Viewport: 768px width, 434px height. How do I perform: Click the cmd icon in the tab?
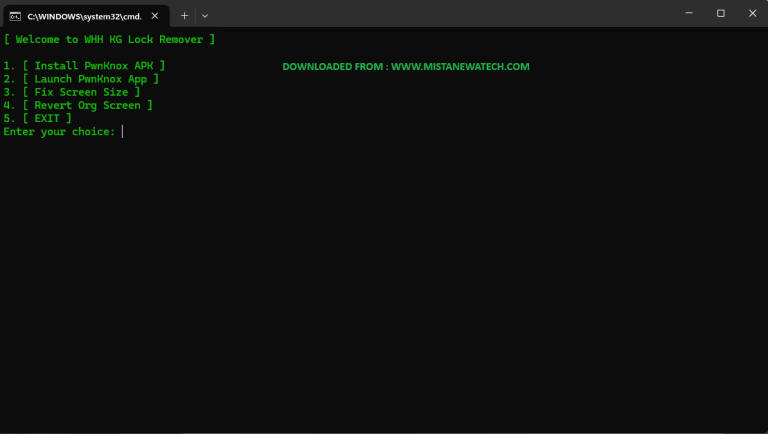[15, 15]
